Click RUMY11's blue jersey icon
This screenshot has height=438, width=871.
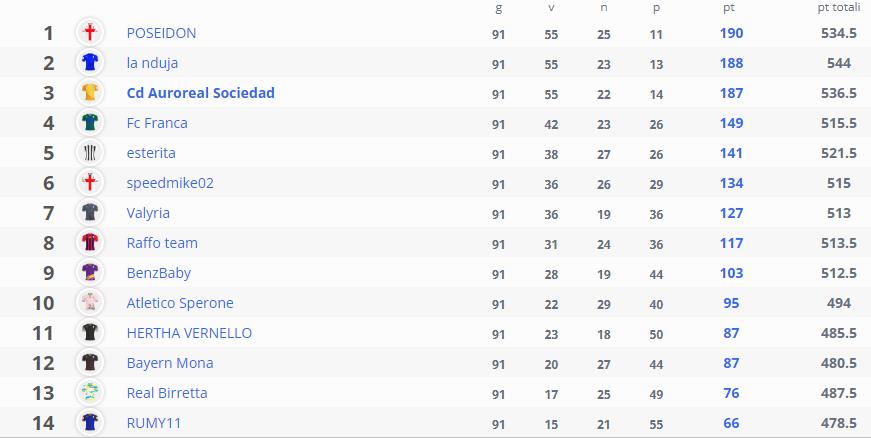coord(90,423)
